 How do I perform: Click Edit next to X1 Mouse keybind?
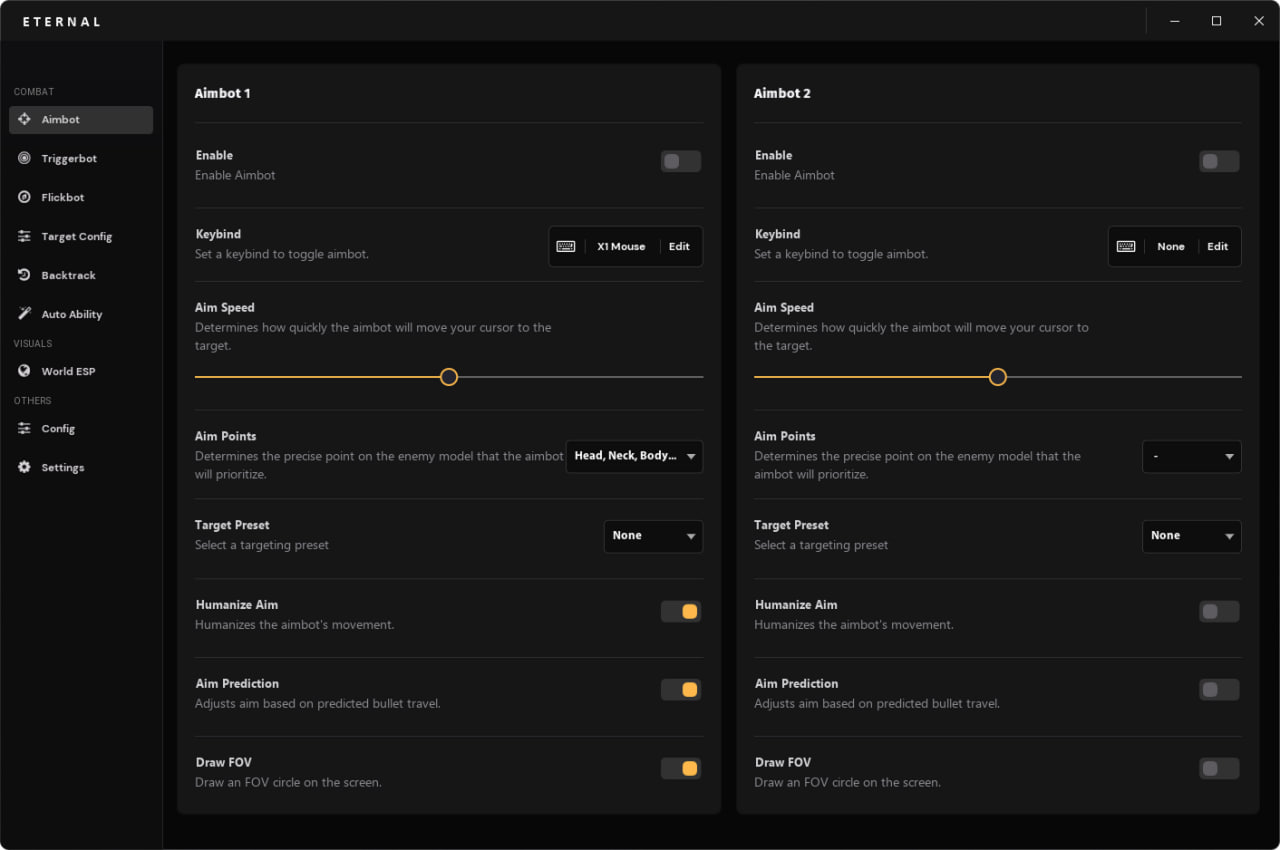[x=679, y=246]
